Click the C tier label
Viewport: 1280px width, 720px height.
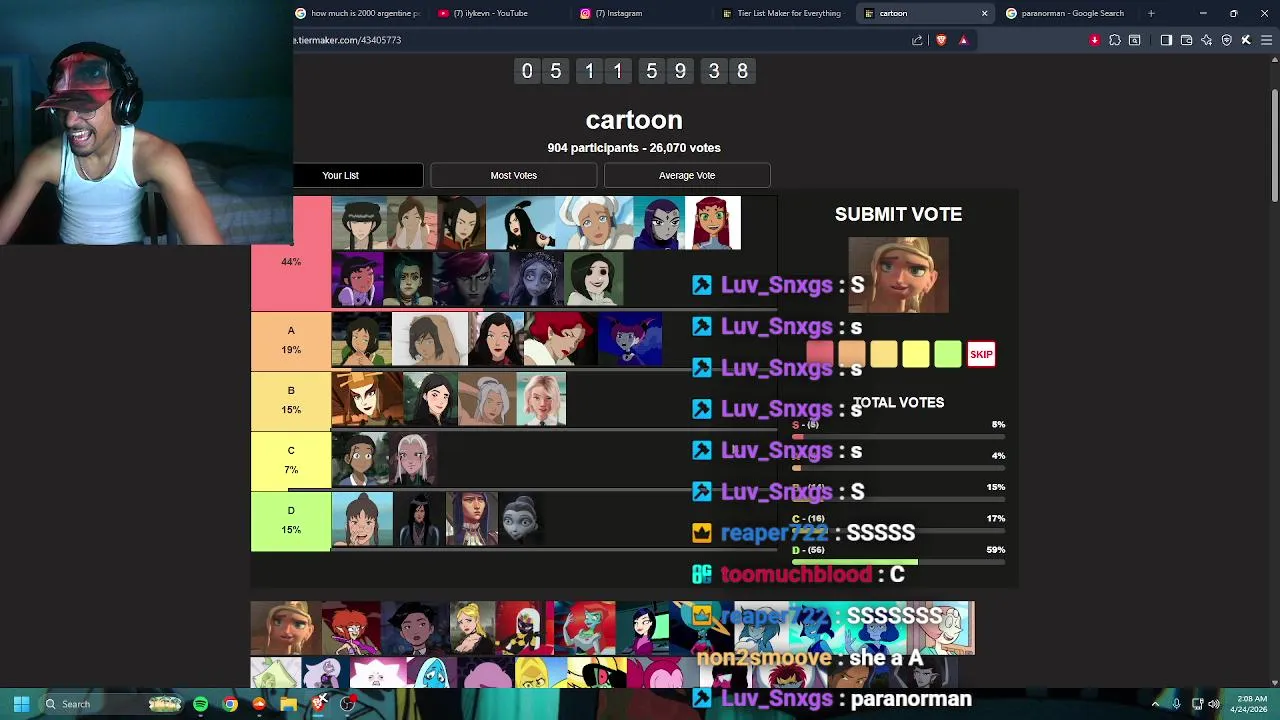pos(291,461)
